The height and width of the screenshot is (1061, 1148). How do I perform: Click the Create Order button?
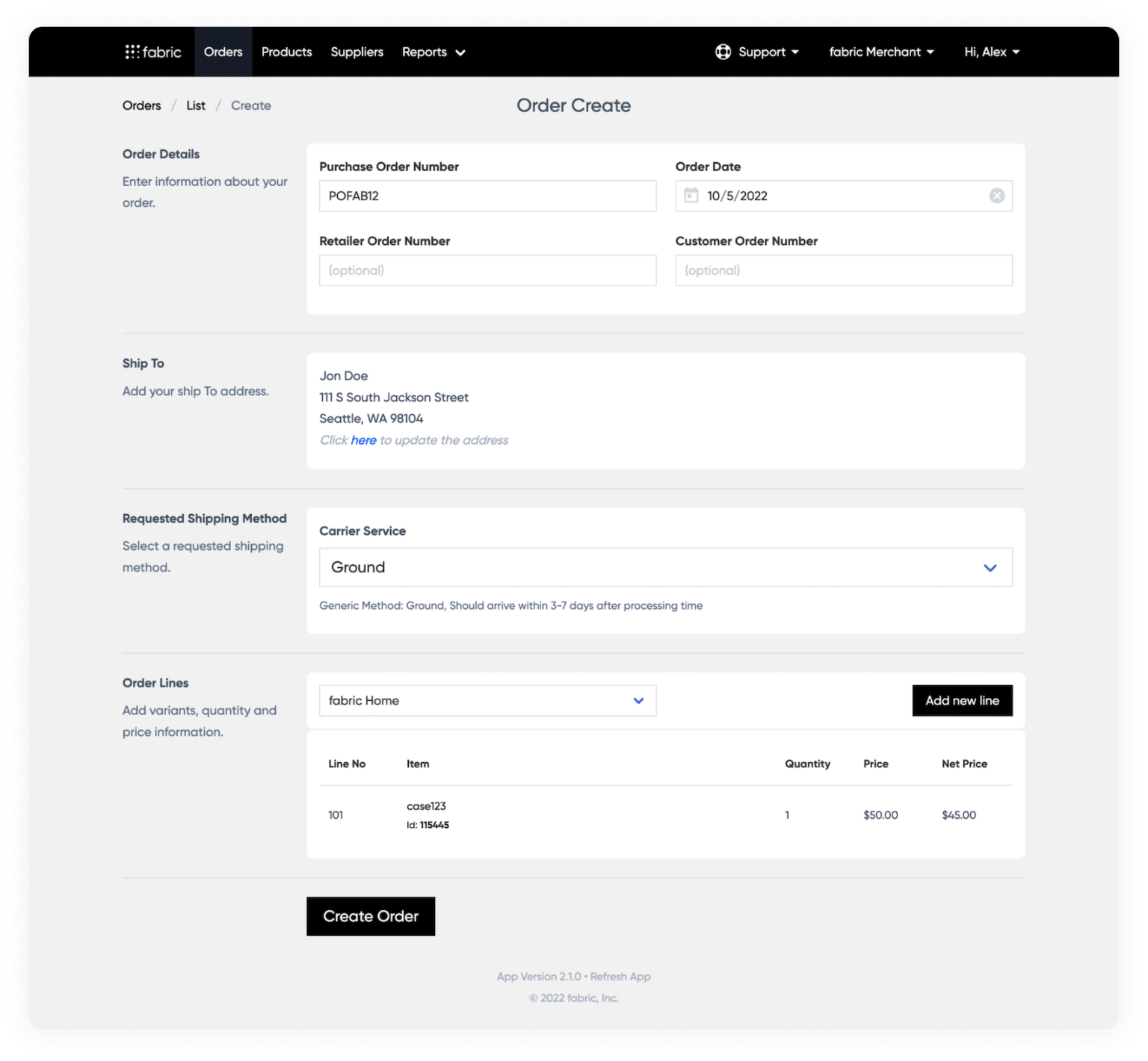370,916
